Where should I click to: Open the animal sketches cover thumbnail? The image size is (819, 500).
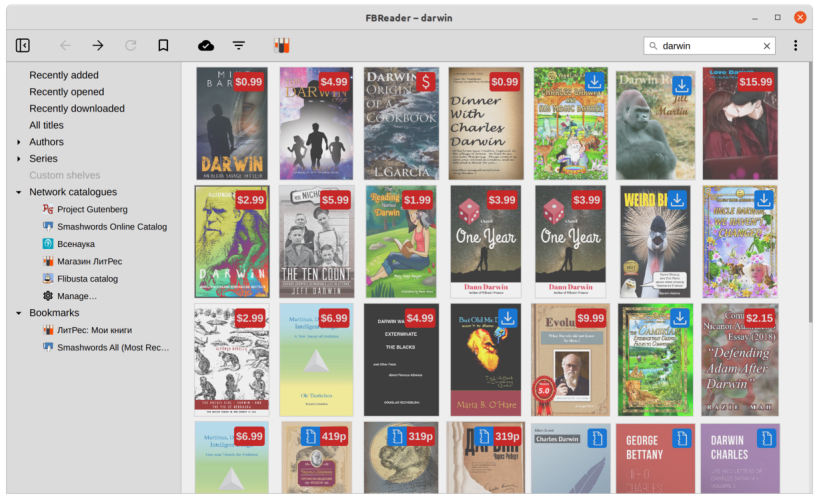click(x=232, y=359)
